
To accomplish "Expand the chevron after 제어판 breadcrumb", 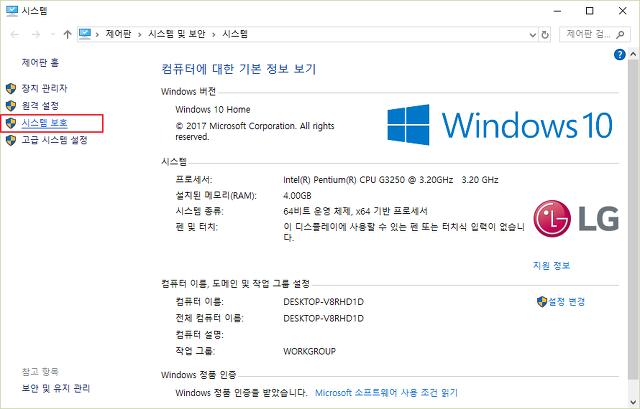I will (x=140, y=35).
